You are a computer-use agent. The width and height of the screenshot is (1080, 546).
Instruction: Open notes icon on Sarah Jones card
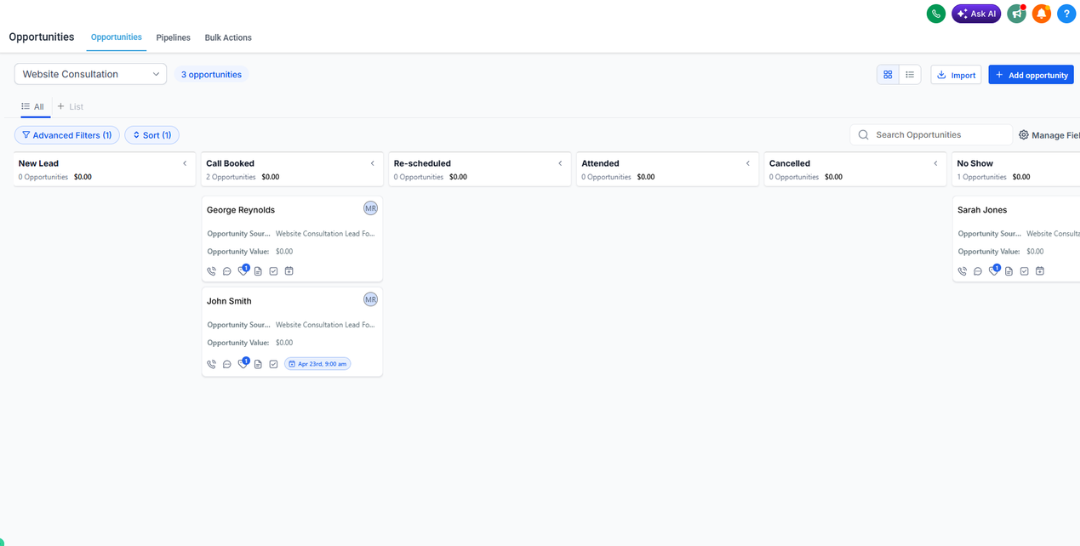click(x=1008, y=271)
